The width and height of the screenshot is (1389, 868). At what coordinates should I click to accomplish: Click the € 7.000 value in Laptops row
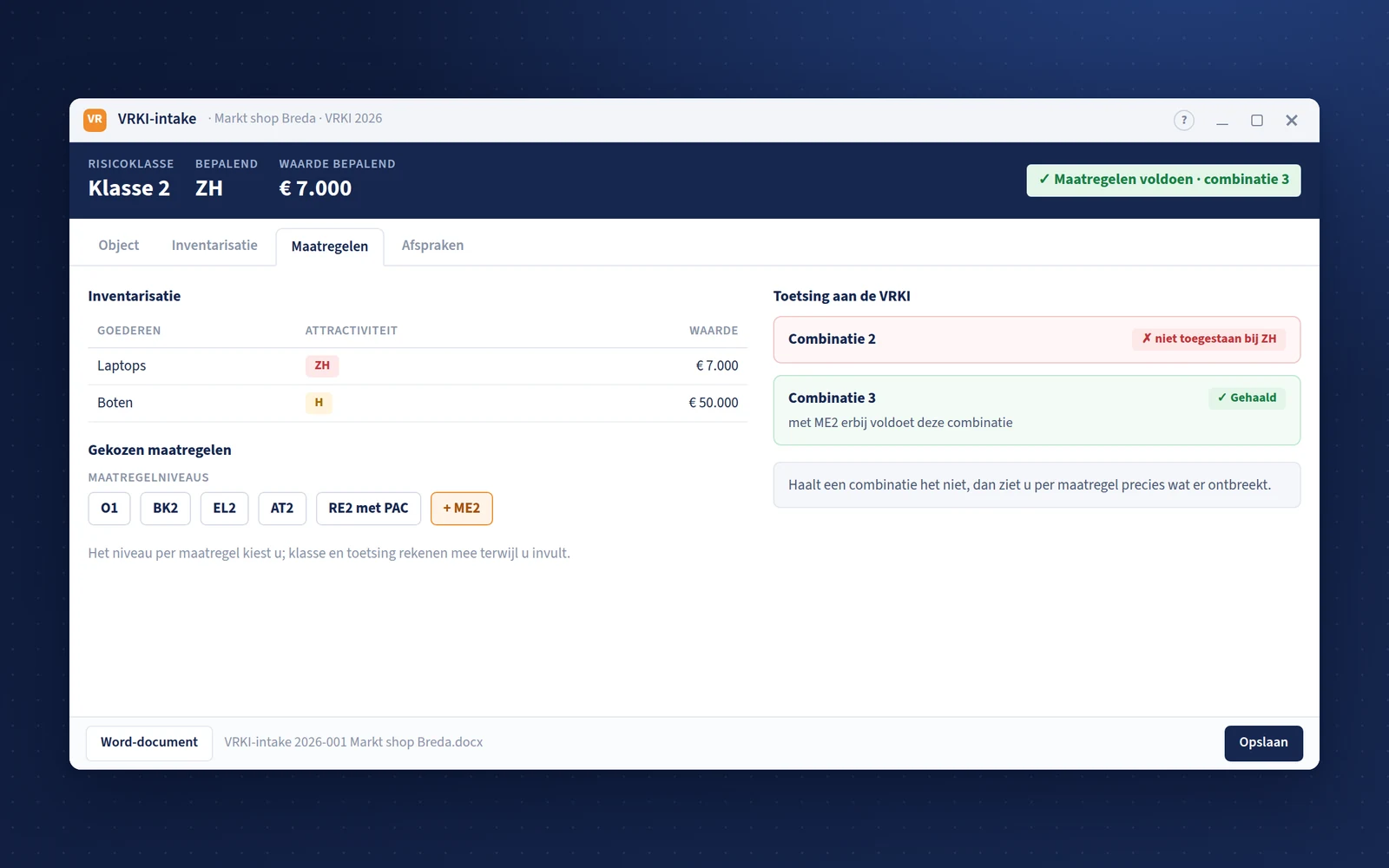point(717,366)
